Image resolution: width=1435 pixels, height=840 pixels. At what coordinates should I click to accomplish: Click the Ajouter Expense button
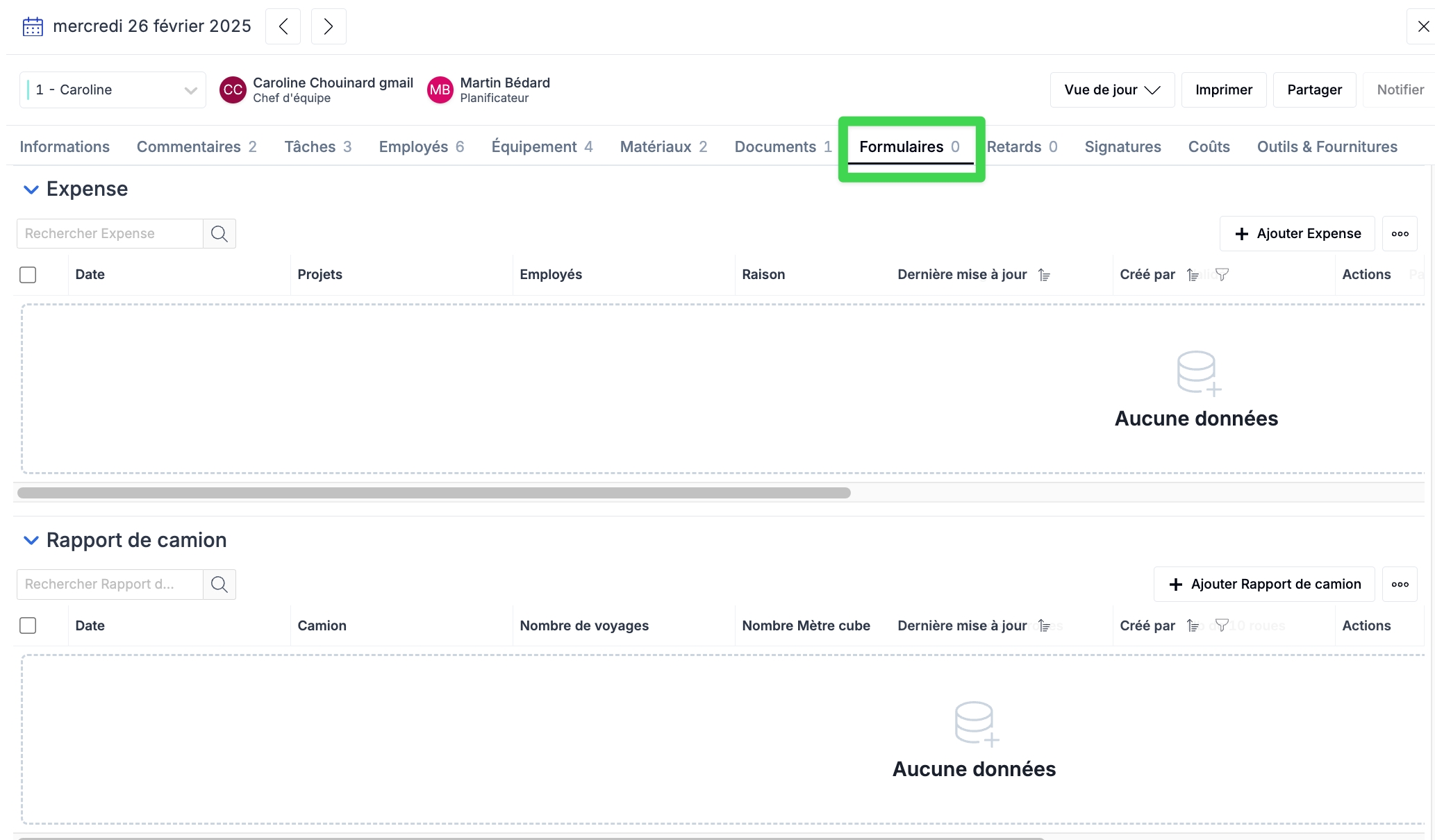point(1297,234)
